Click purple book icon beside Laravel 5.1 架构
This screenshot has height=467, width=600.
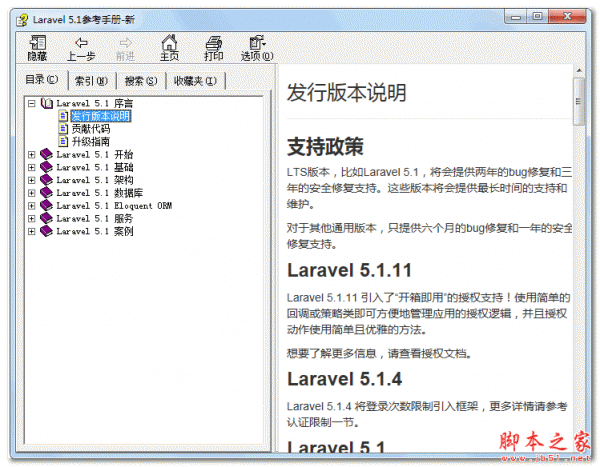46,180
